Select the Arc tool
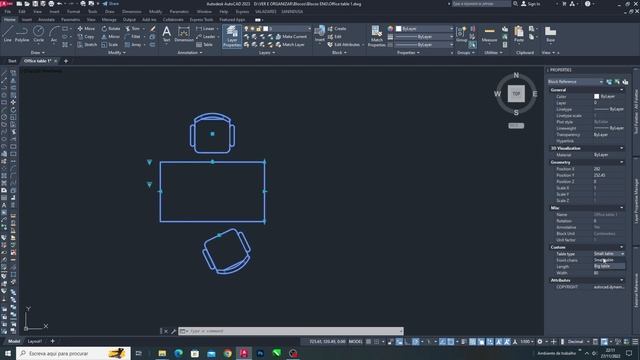640x360 pixels. click(x=54, y=34)
